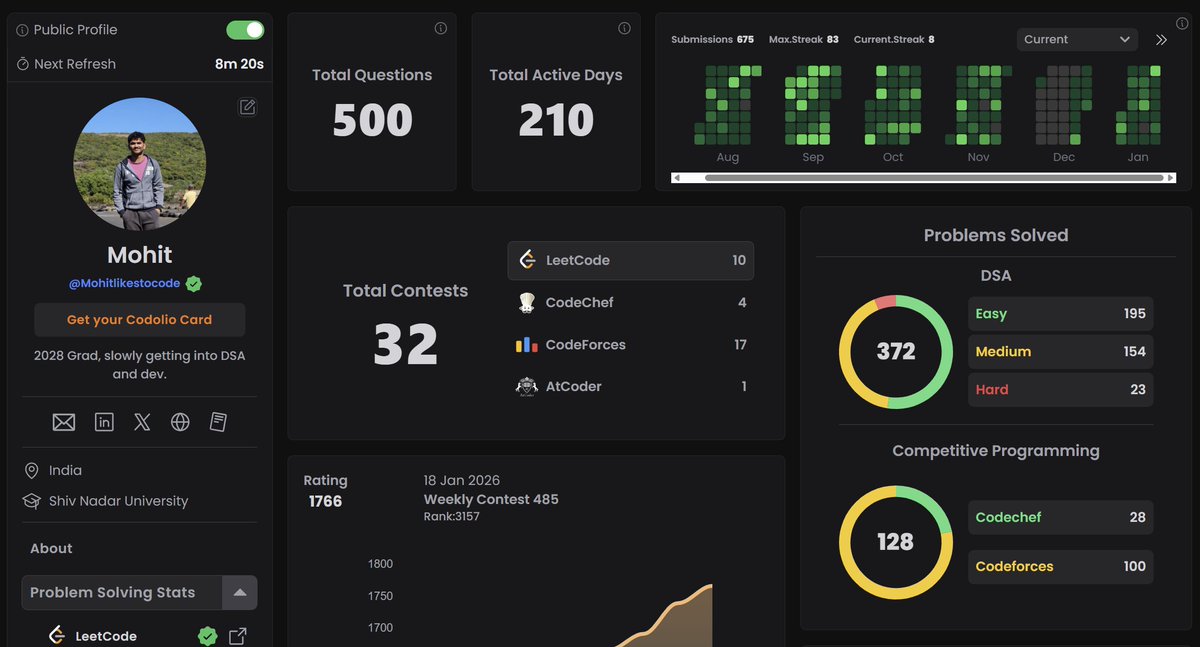Screen dimensions: 1200x647
Task: Click the Codeforces 100 row
Action: tap(1061, 566)
